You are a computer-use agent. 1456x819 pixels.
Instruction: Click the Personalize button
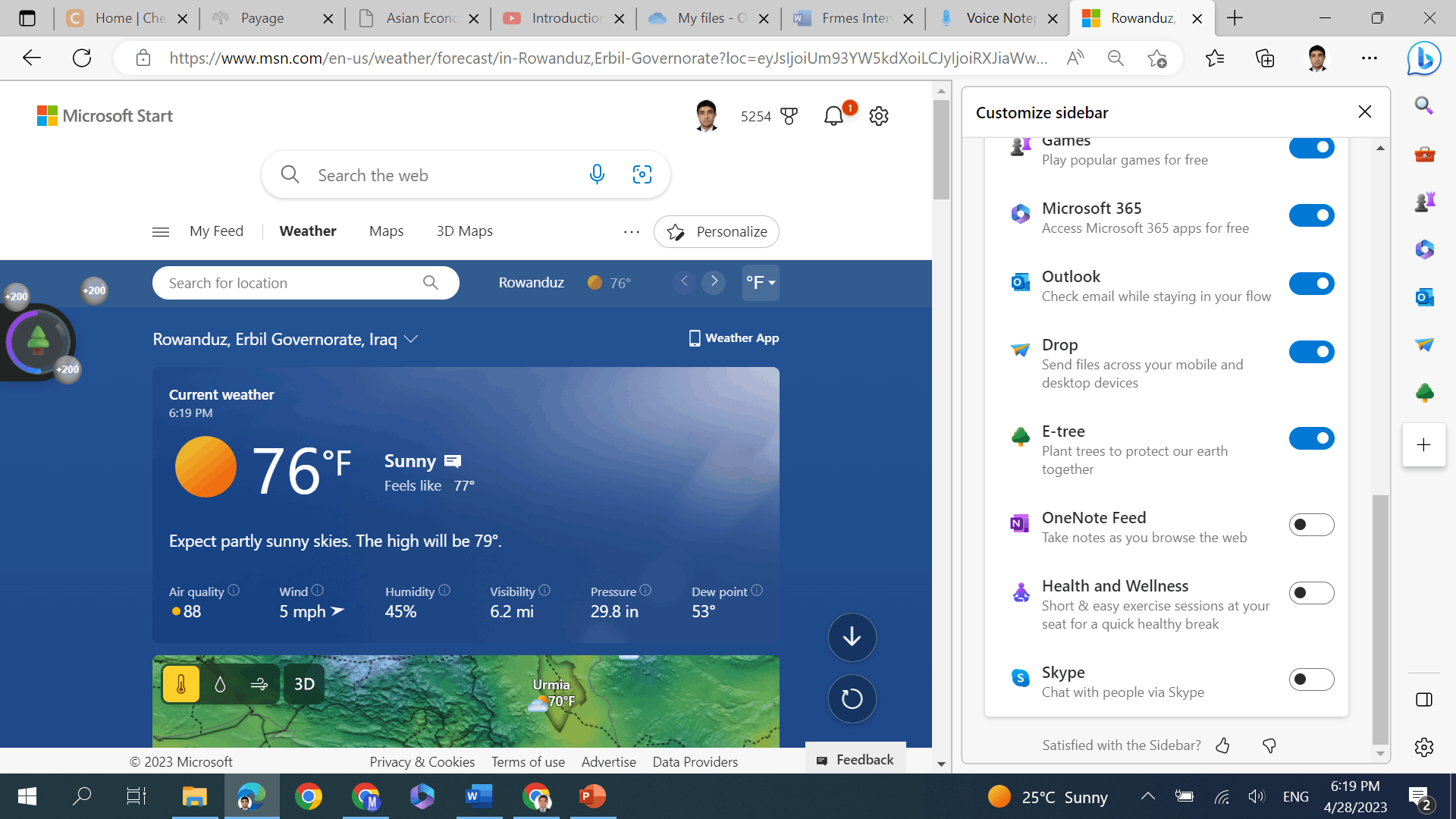pos(716,231)
